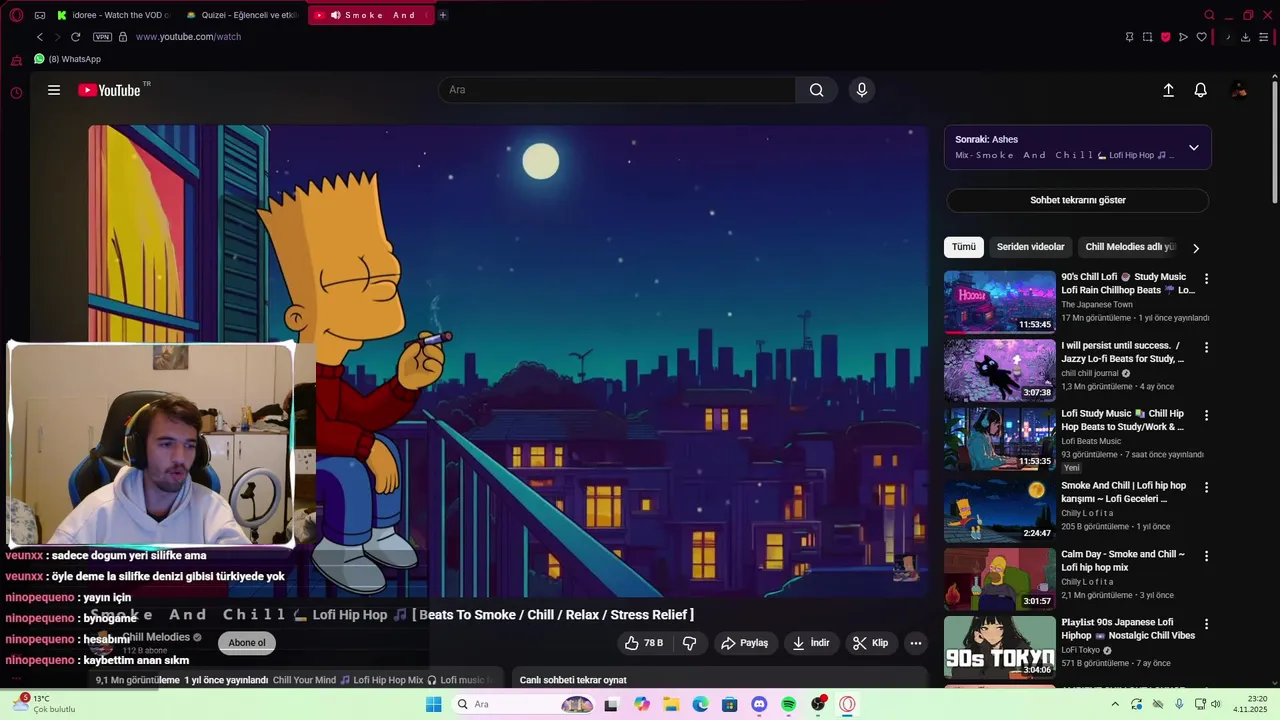Open the browser tab search magnifier

click(x=1209, y=15)
